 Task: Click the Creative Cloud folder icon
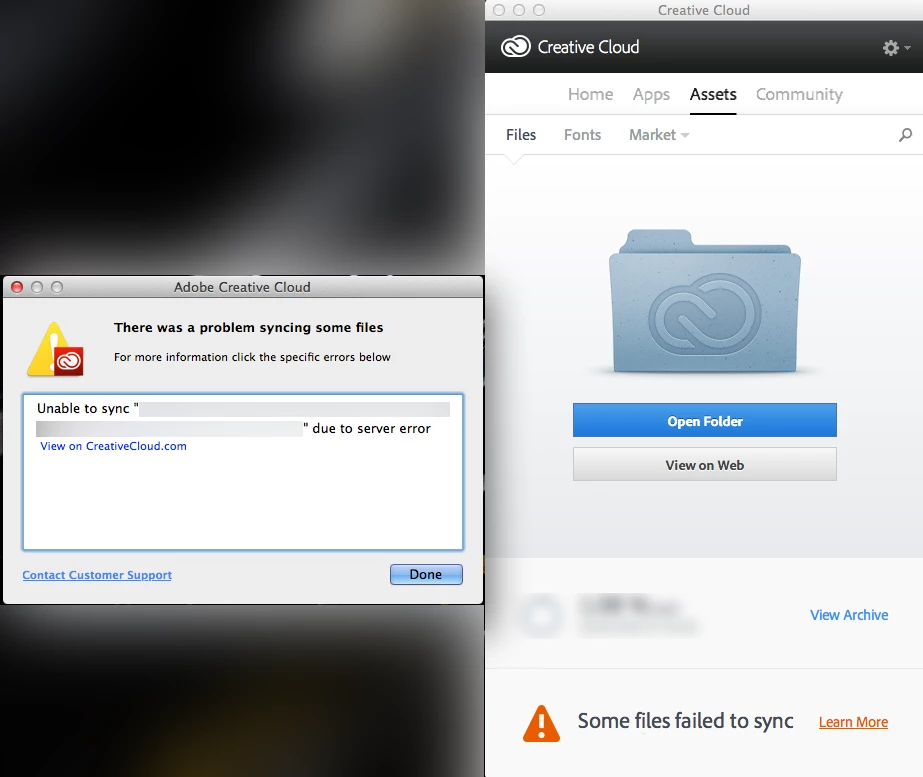(x=705, y=301)
